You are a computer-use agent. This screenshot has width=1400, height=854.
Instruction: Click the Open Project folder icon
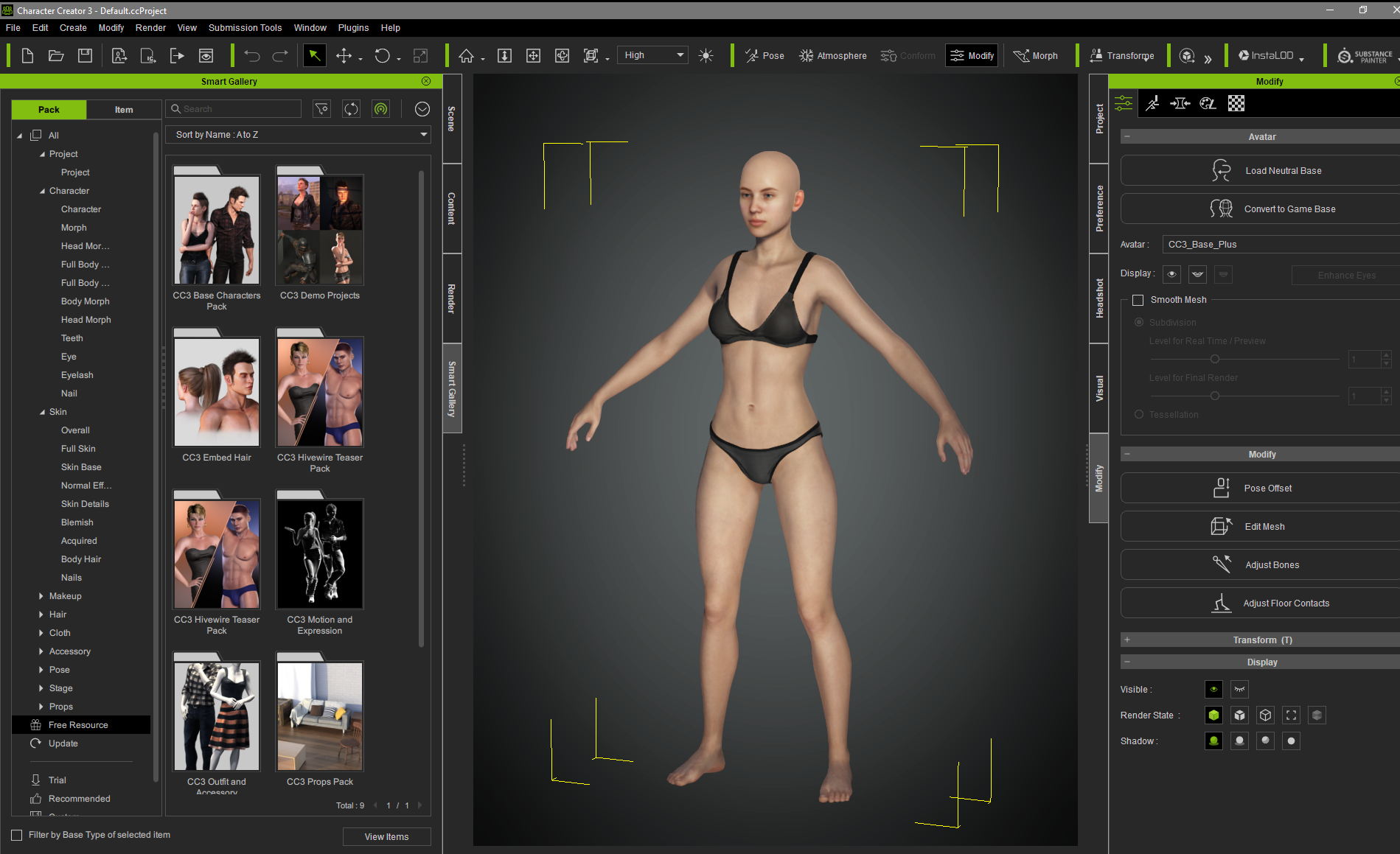56,56
